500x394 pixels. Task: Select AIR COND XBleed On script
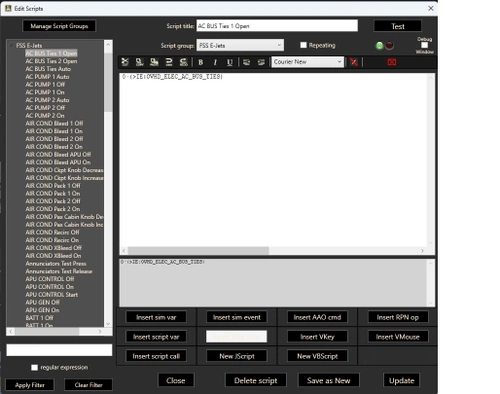(x=53, y=256)
